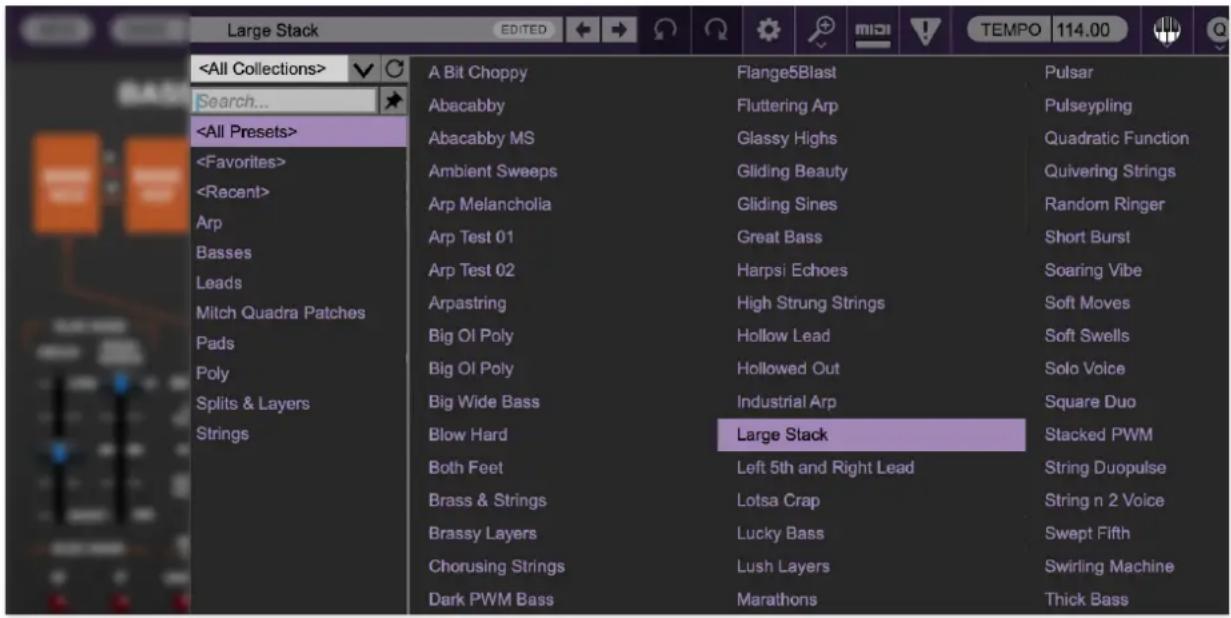
Task: Select the Blow Hard preset
Action: click(467, 434)
